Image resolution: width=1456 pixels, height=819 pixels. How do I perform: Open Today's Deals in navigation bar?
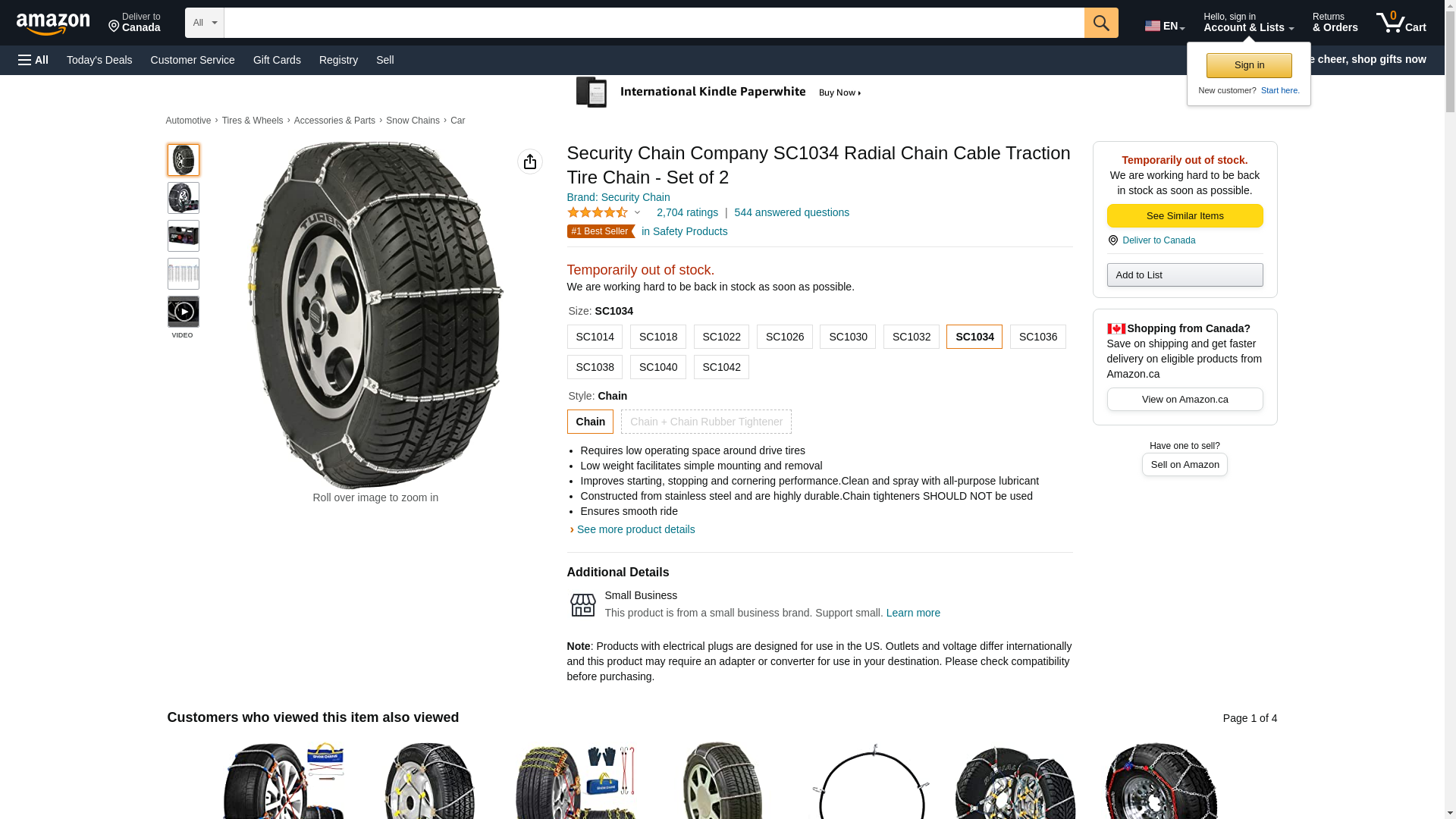99,60
